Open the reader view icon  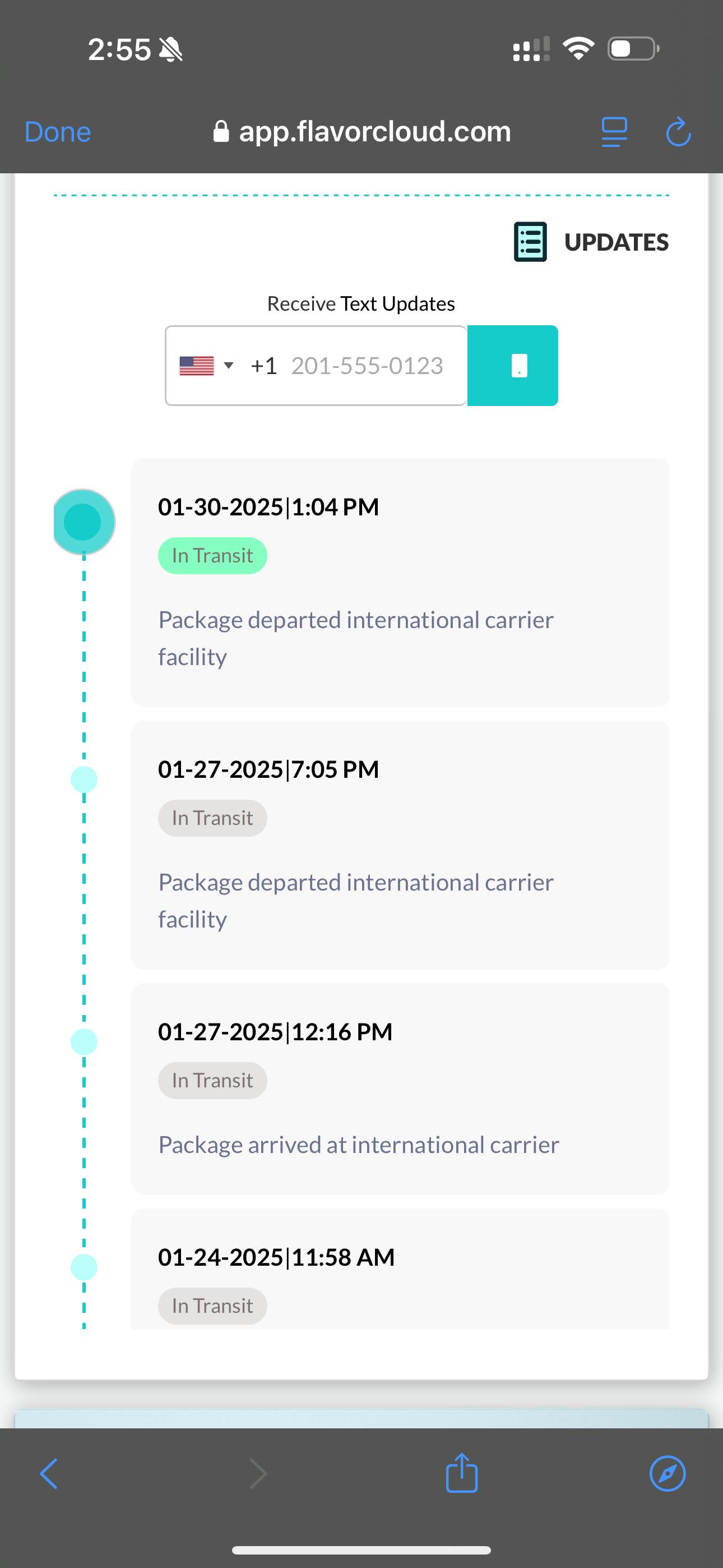614,132
